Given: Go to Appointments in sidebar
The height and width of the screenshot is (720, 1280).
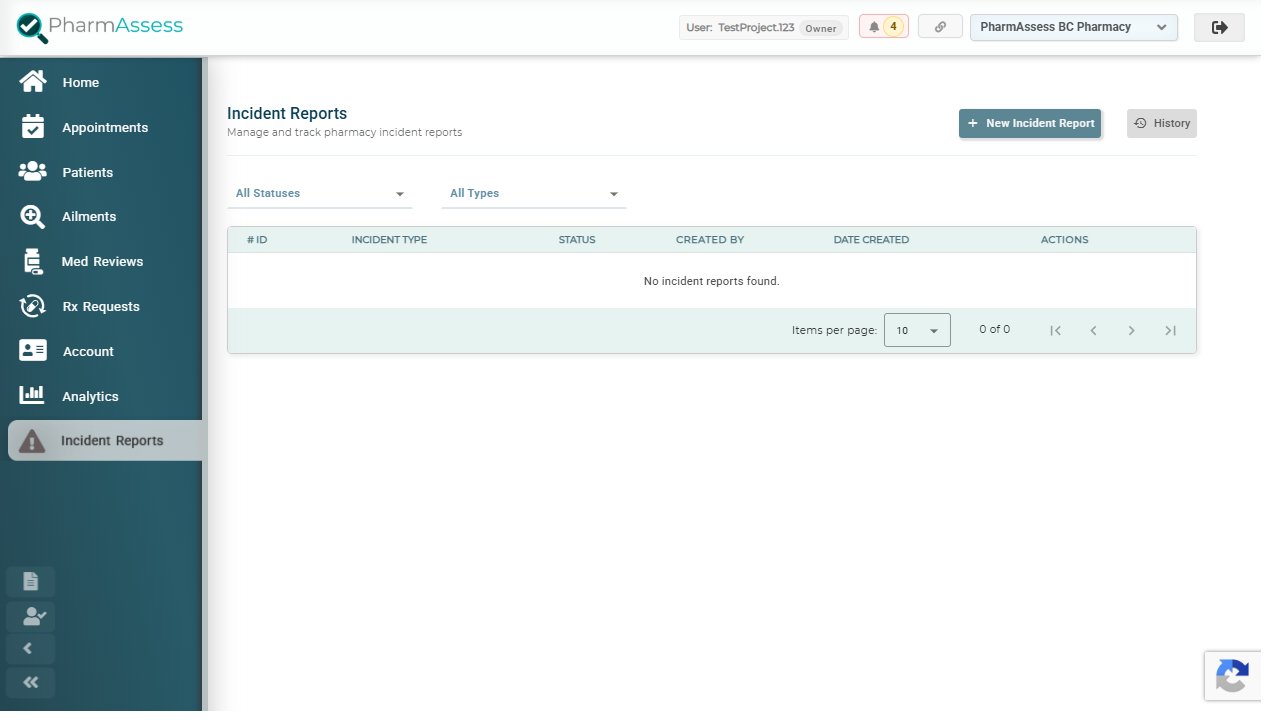Looking at the screenshot, I should point(104,127).
